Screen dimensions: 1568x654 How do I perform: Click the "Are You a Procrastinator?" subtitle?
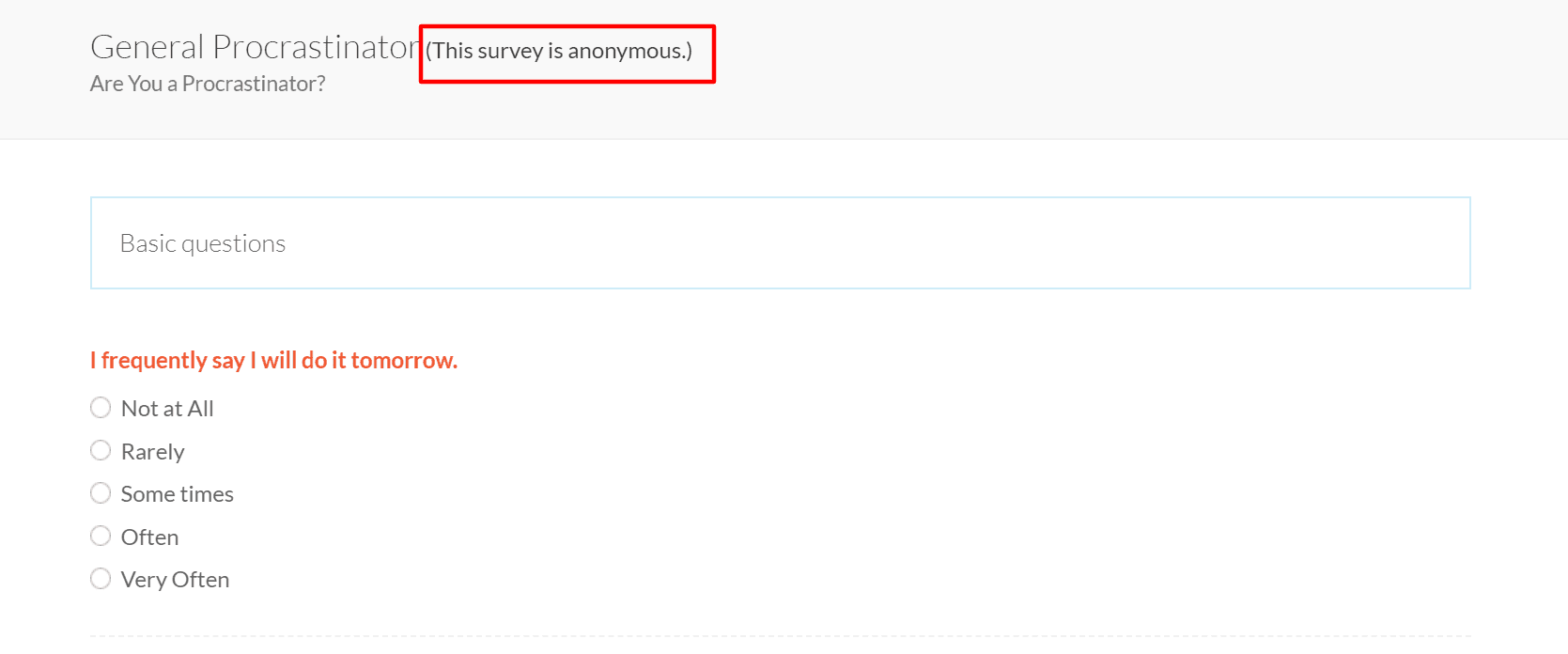[208, 84]
